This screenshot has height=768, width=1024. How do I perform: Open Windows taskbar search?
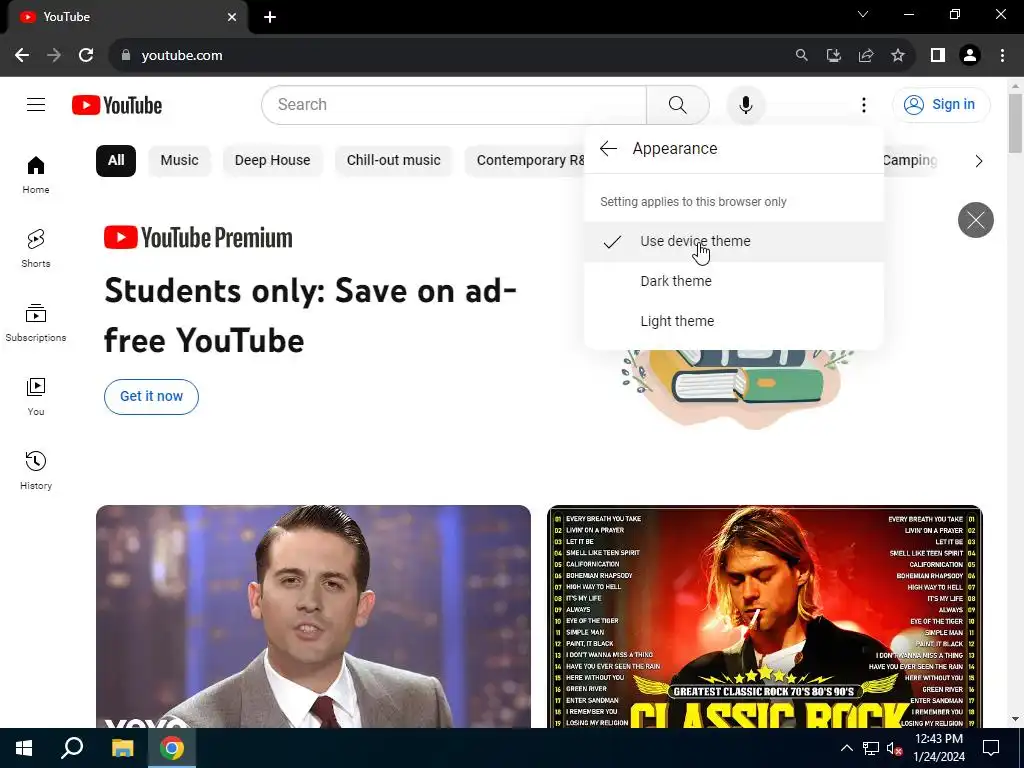coord(72,748)
